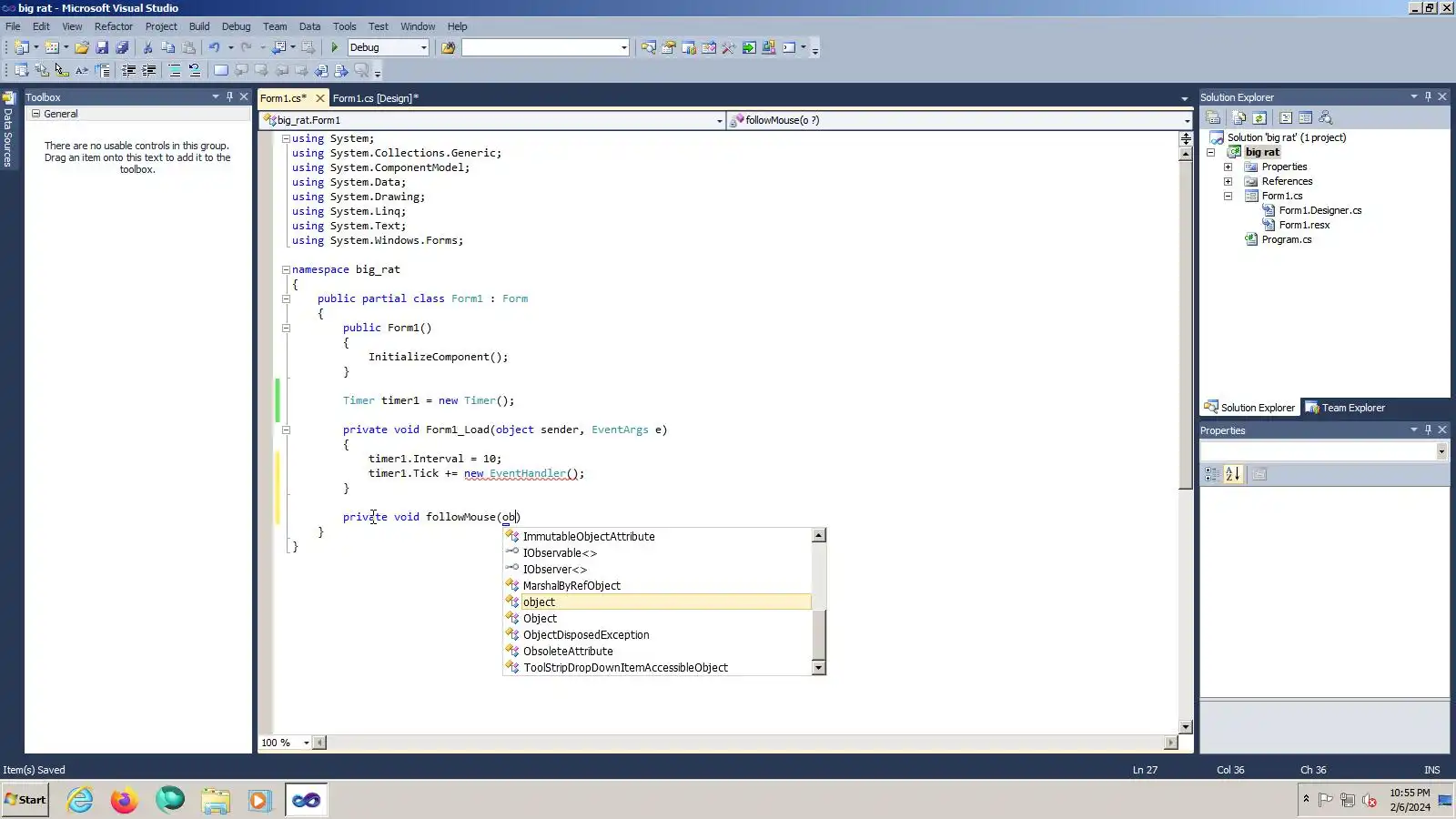This screenshot has width=1456, height=819.
Task: Select the Solution Explorer bottom tab
Action: click(1249, 408)
